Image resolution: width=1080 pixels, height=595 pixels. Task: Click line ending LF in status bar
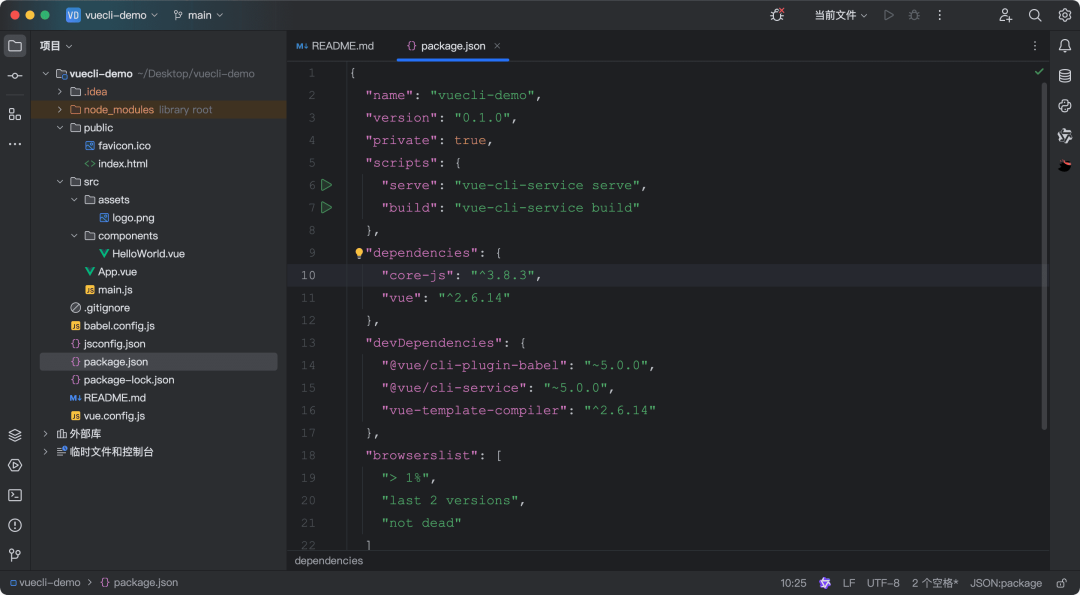[849, 583]
